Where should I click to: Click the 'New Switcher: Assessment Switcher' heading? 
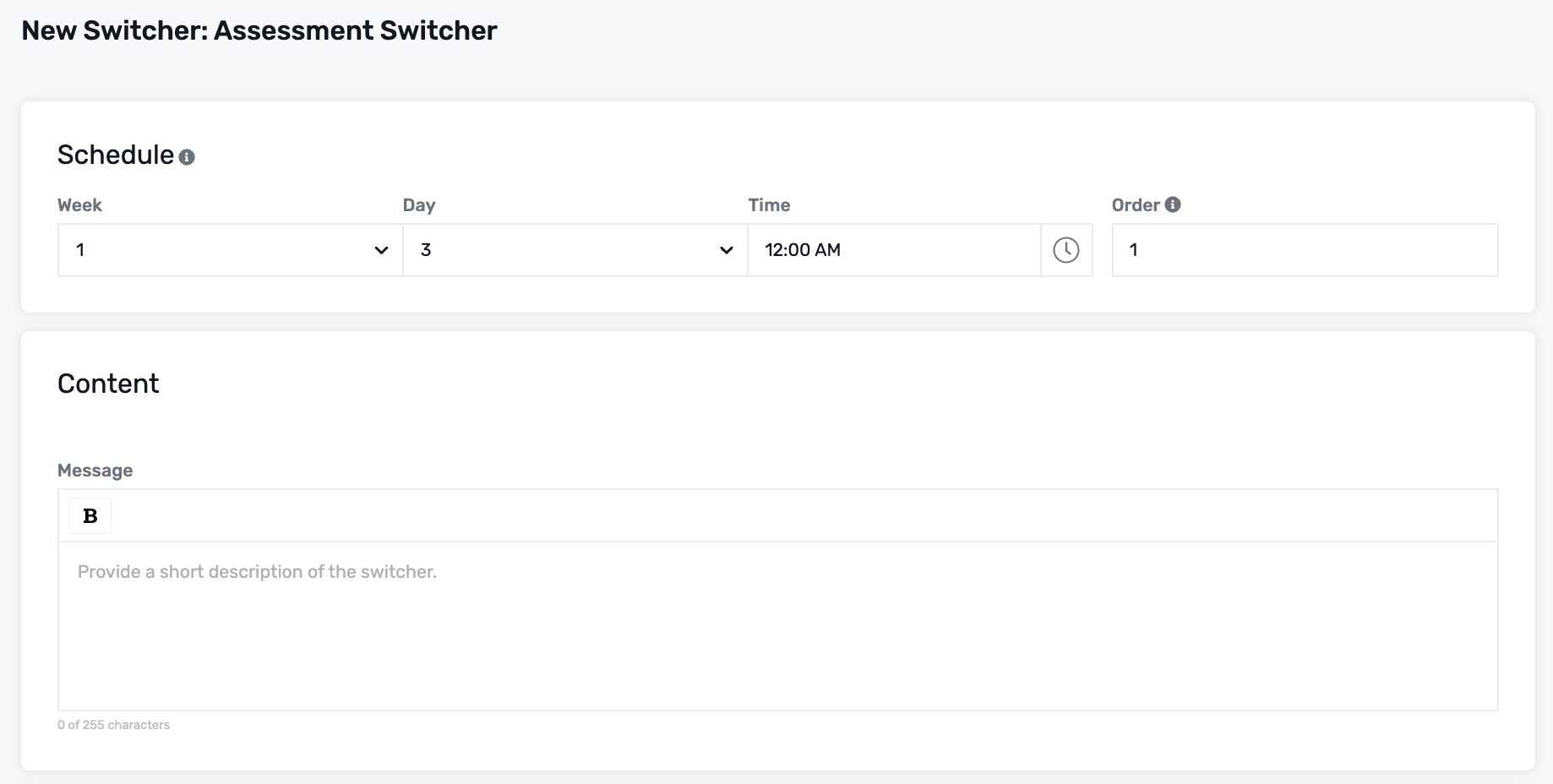(259, 30)
